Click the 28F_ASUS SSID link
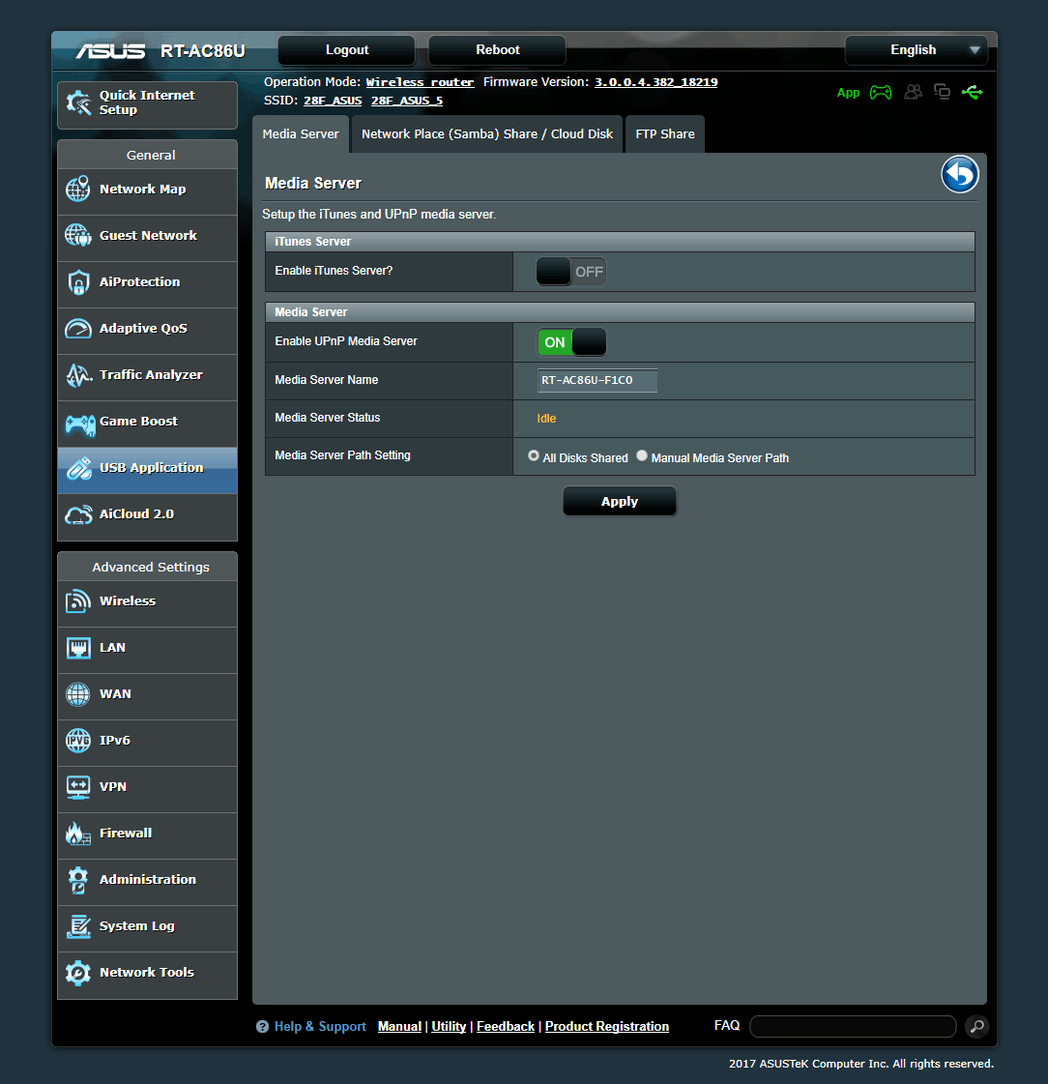This screenshot has width=1048, height=1084. tap(333, 100)
